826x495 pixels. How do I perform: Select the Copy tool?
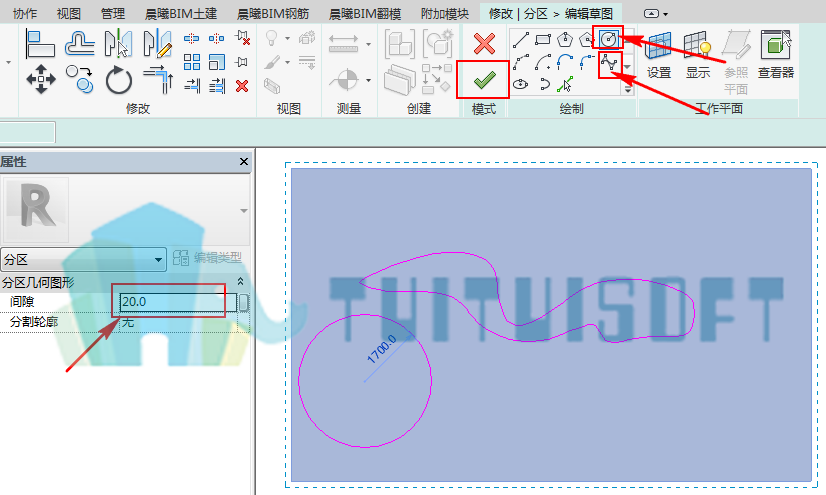point(80,80)
